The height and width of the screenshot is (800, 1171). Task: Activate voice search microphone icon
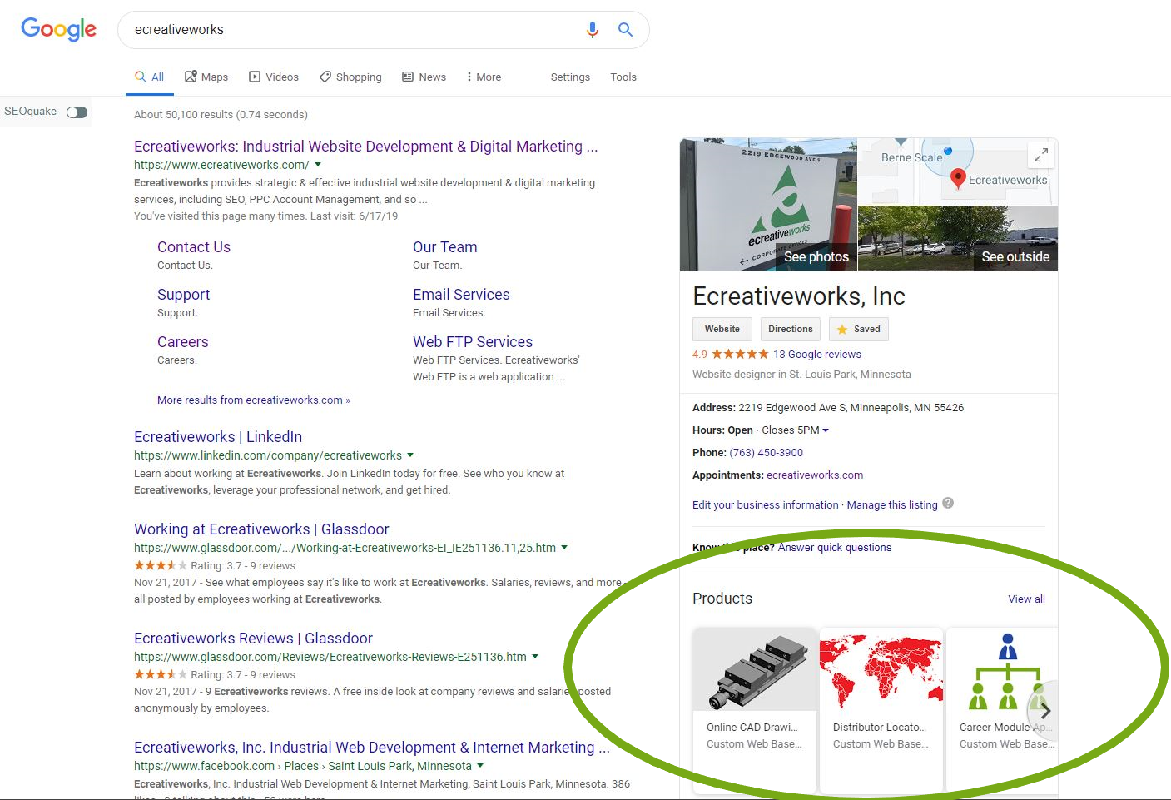(x=592, y=29)
